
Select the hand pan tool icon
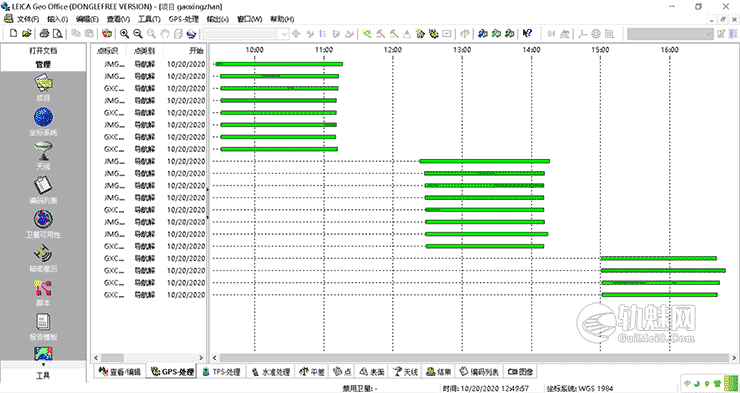(x=164, y=33)
